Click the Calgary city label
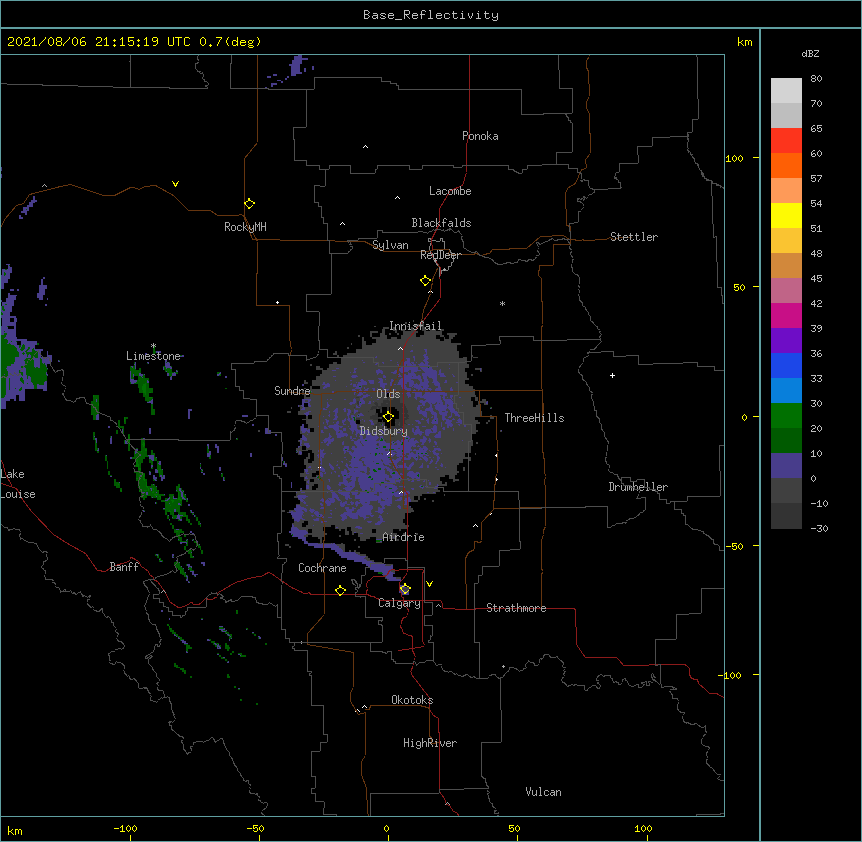The image size is (862, 842). tap(399, 603)
